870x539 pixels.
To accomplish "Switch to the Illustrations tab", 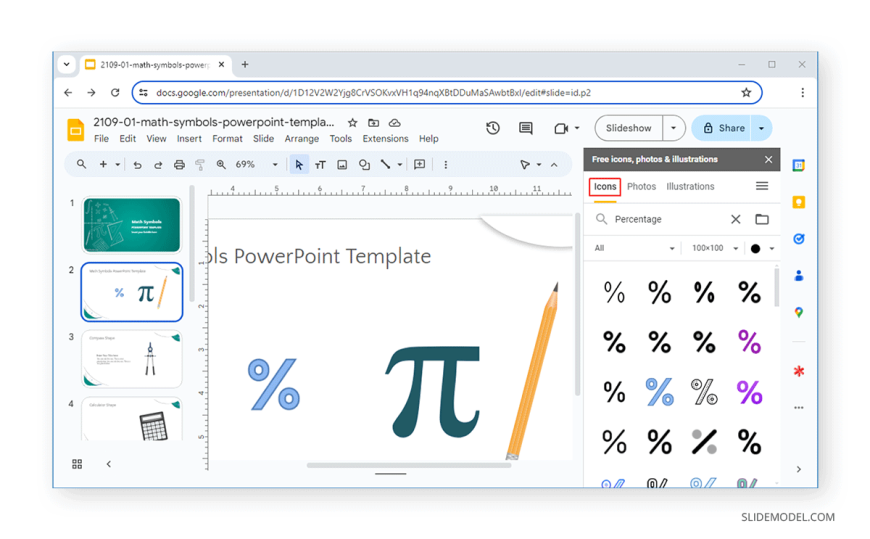I will pos(690,187).
